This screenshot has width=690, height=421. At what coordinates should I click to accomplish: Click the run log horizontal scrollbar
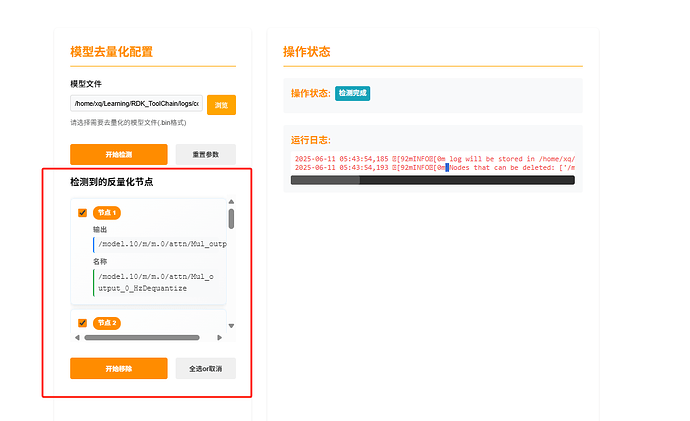433,180
